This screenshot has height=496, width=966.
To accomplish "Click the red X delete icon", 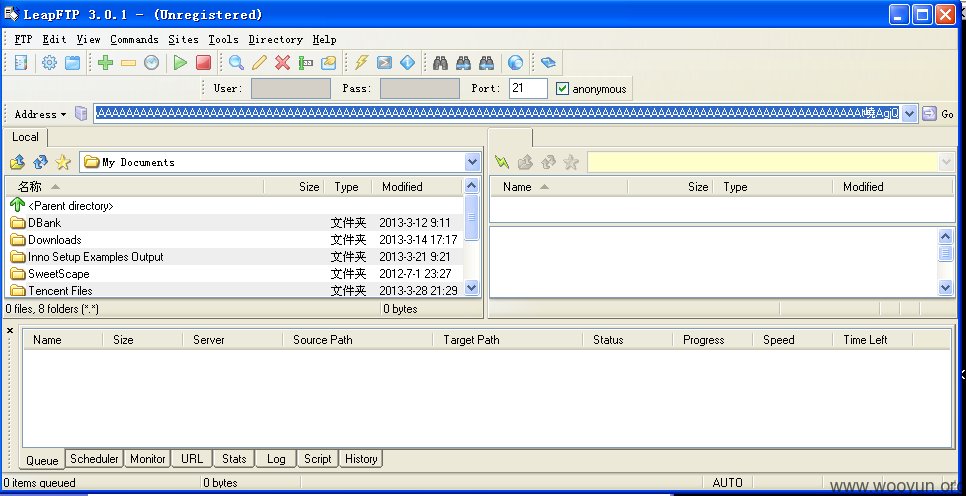I will (x=282, y=62).
